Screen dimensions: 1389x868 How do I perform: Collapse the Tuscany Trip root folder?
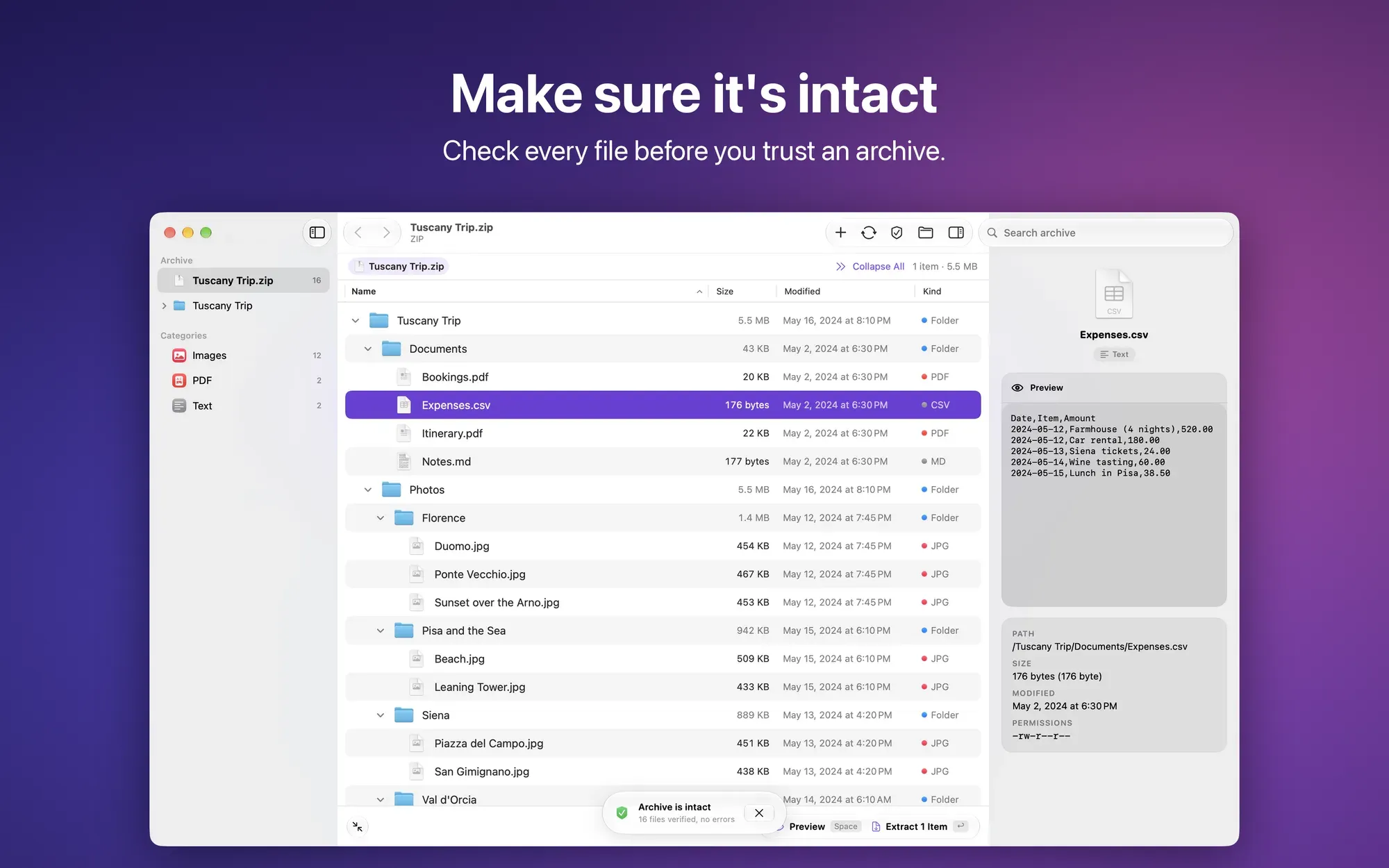pos(356,321)
